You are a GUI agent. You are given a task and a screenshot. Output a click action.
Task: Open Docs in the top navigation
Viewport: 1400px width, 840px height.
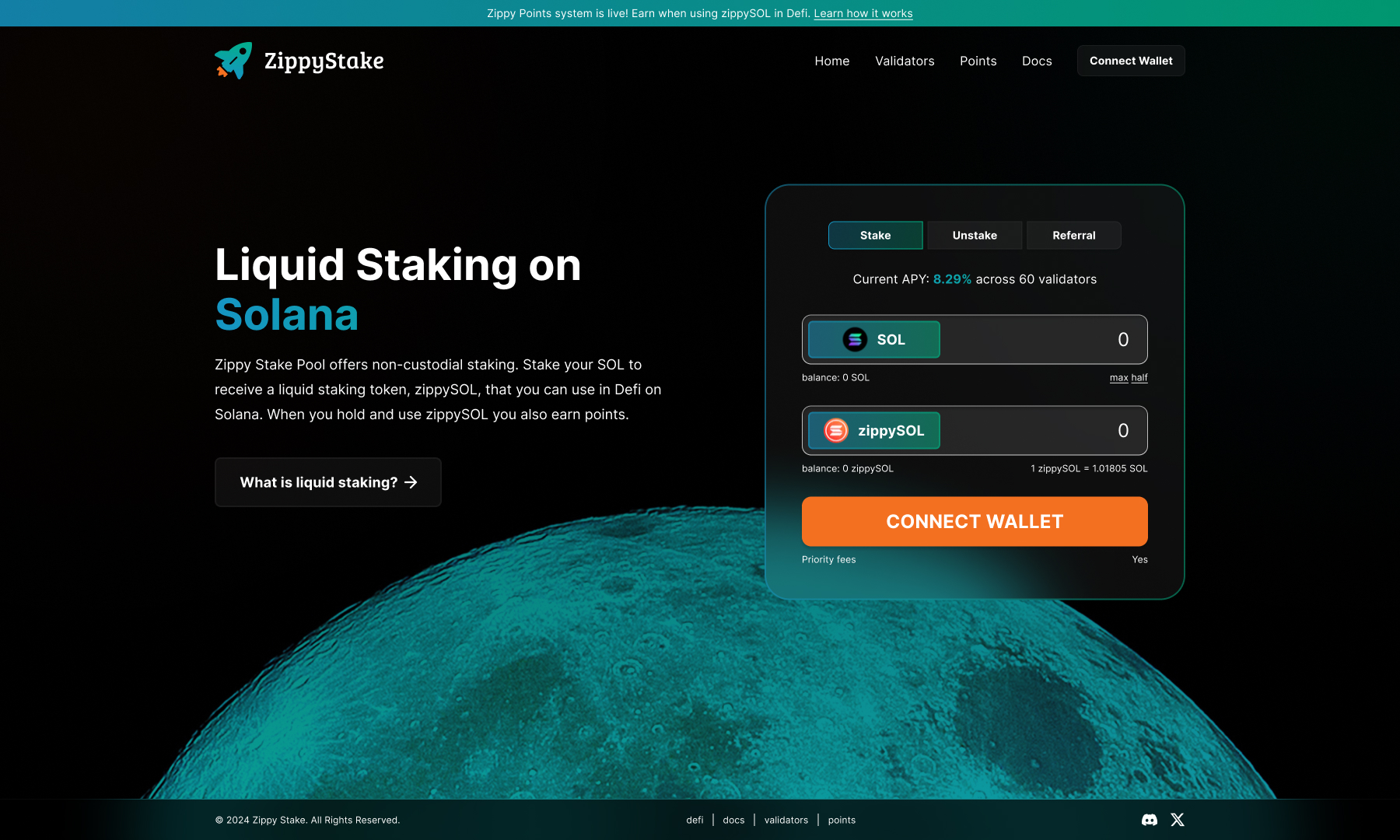(1037, 61)
